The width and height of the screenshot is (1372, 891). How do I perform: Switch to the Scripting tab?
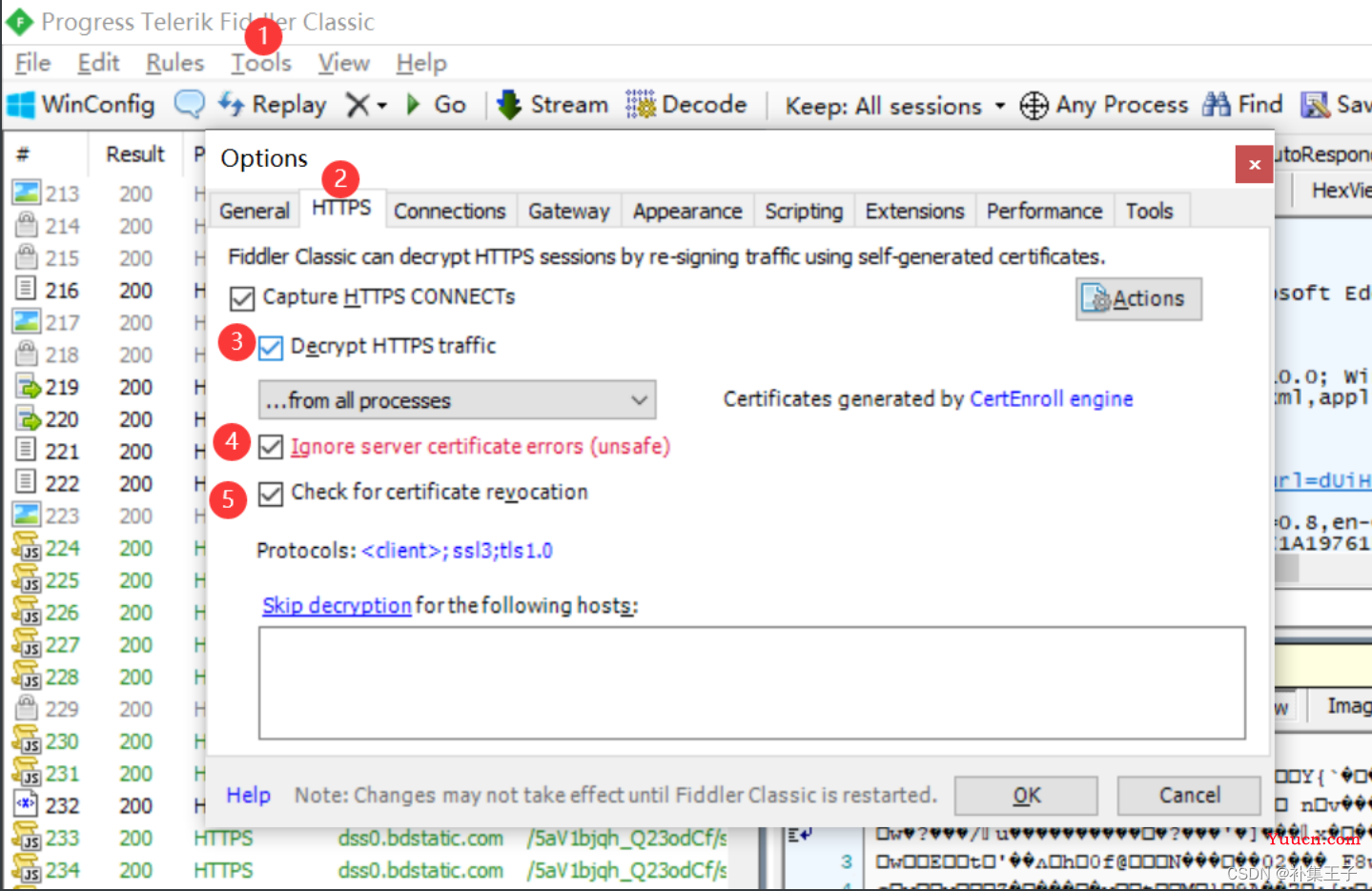pos(804,211)
